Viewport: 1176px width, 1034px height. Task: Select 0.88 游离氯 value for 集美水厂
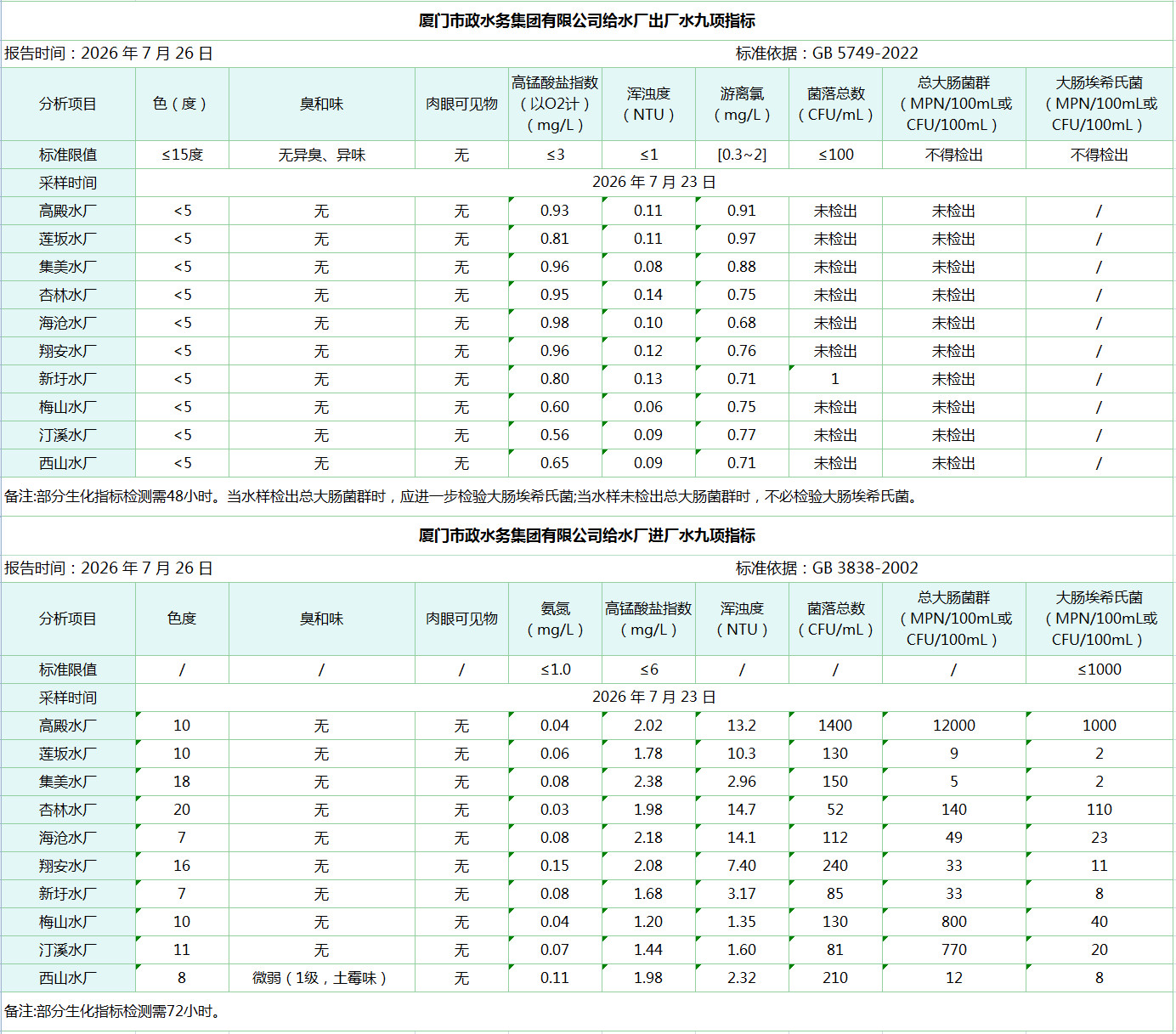(742, 267)
